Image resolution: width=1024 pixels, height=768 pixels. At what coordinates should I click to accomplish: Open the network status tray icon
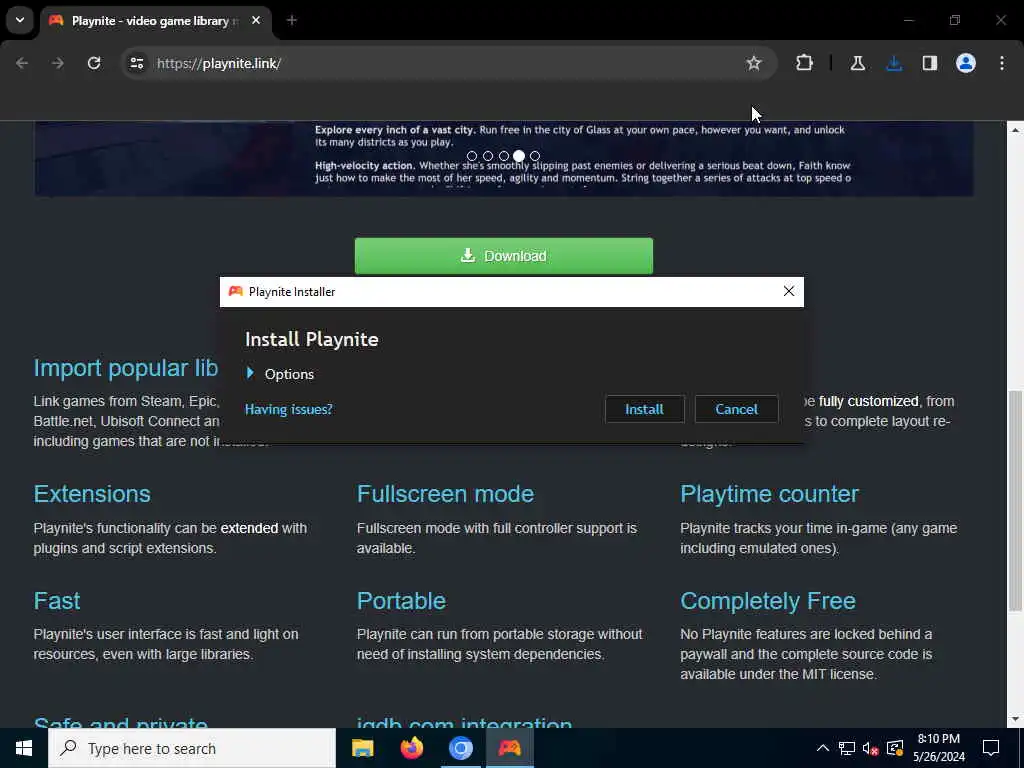pyautogui.click(x=847, y=748)
